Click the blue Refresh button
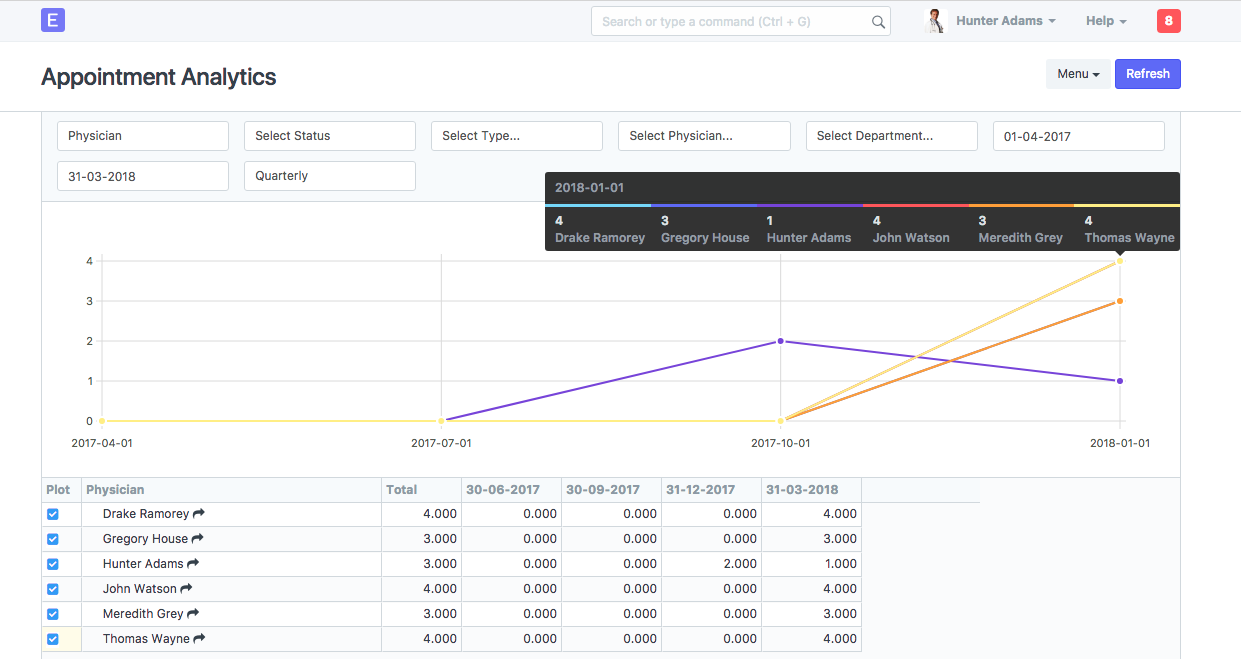The height and width of the screenshot is (659, 1241). tap(1147, 73)
